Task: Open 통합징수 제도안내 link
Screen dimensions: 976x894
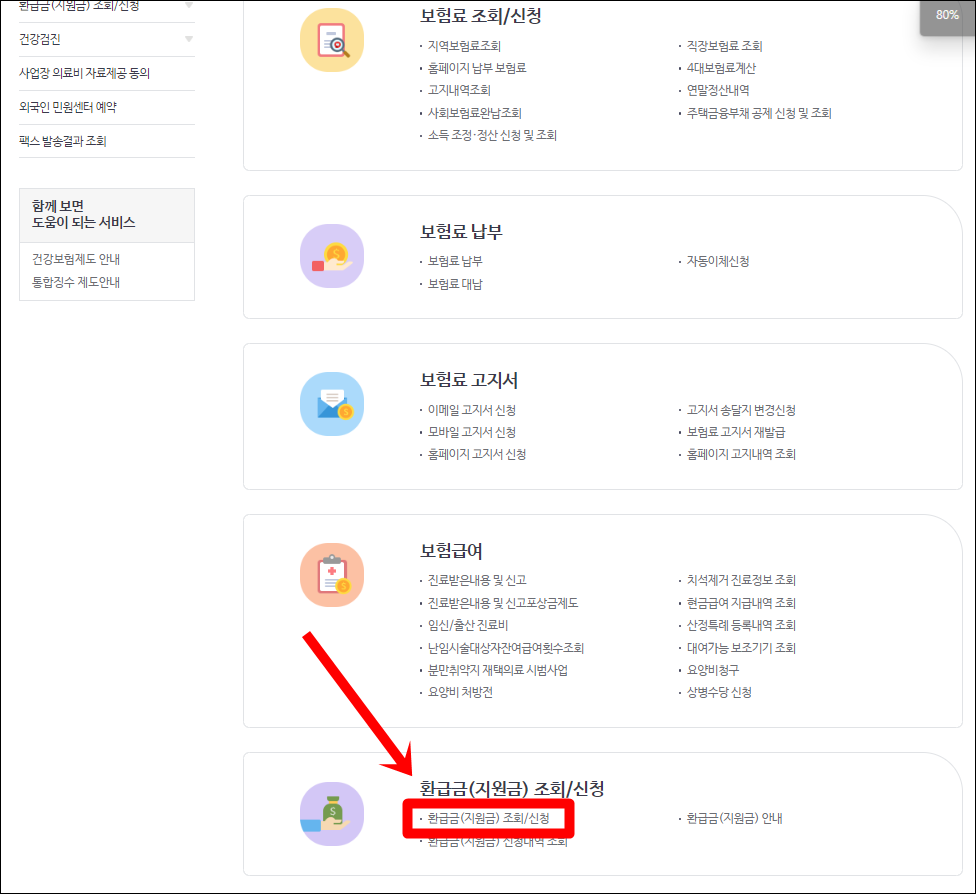Action: pyautogui.click(x=76, y=282)
